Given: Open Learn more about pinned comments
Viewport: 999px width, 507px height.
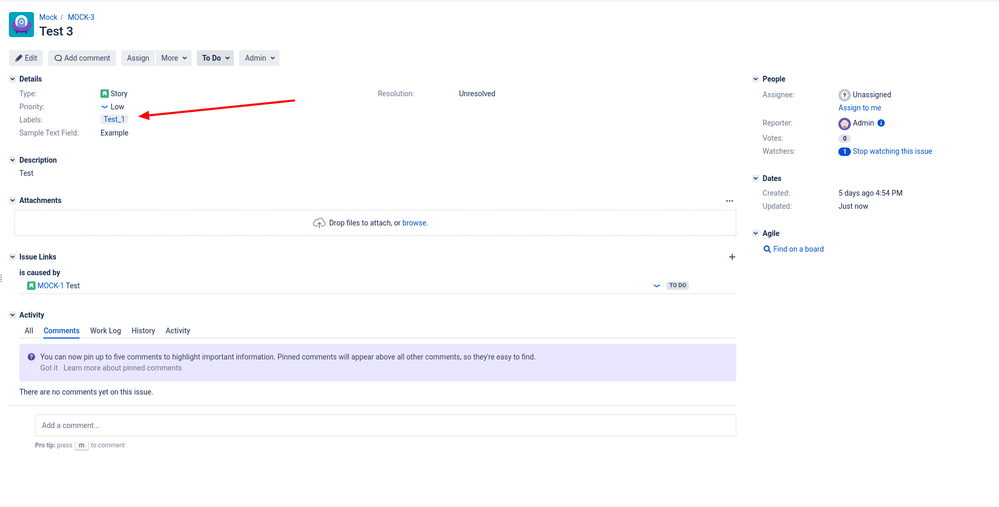Looking at the screenshot, I should click(x=122, y=368).
